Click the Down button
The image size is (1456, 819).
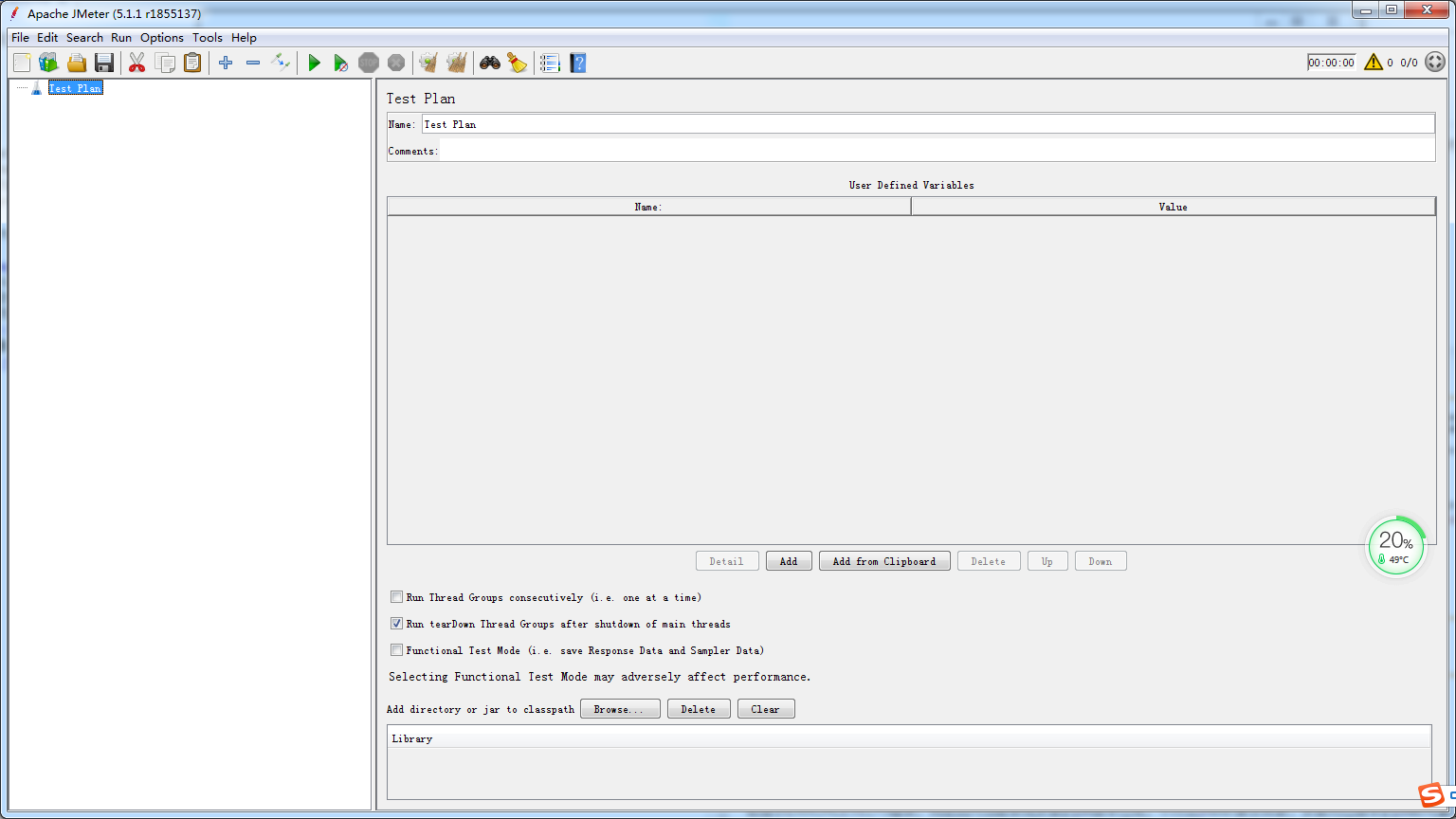pyautogui.click(x=1101, y=561)
